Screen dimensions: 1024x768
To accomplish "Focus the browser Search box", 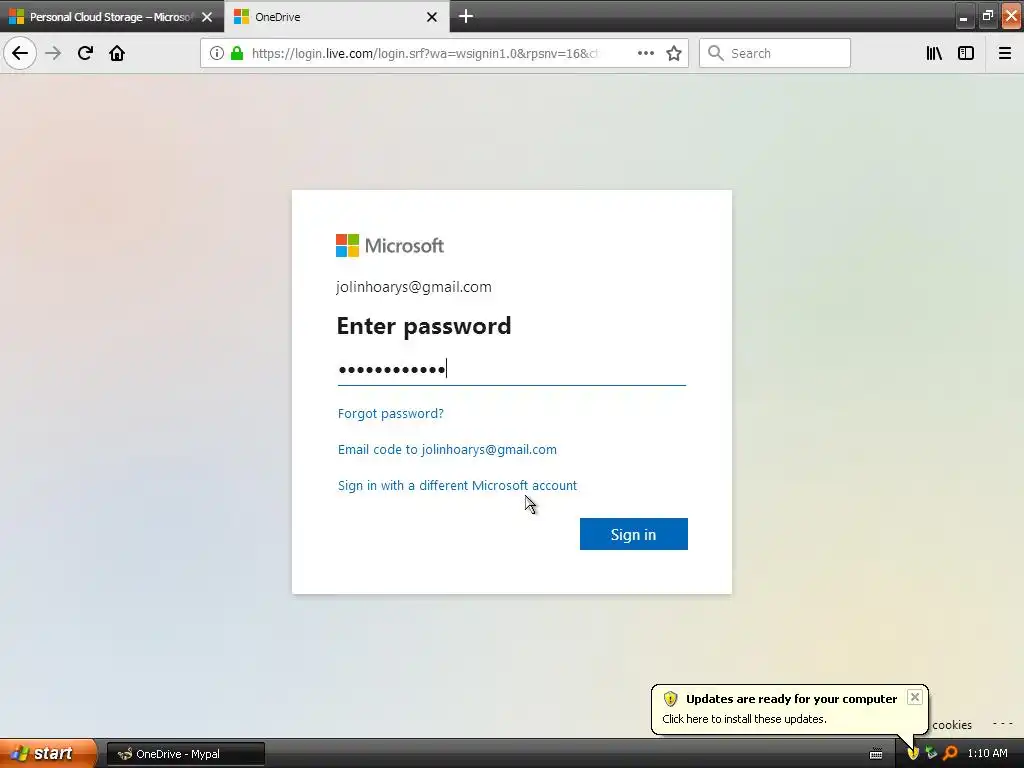I will [x=775, y=53].
